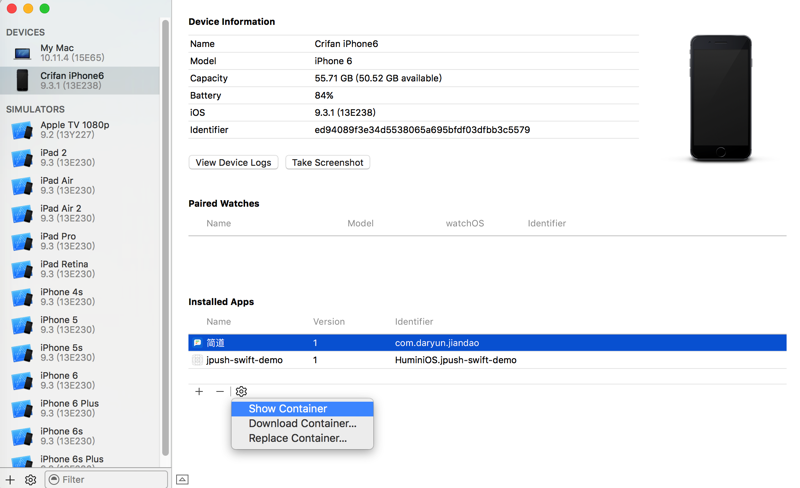The width and height of the screenshot is (800, 488).
Task: Click the sidebar bottom gear icon
Action: click(31, 480)
